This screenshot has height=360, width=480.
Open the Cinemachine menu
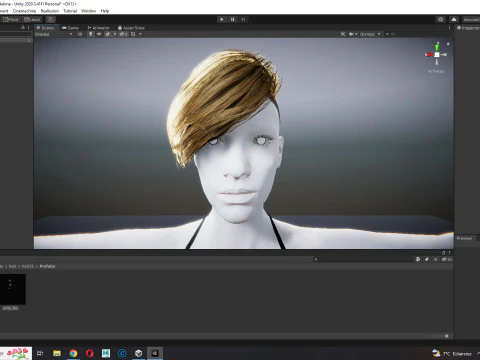[x=24, y=11]
